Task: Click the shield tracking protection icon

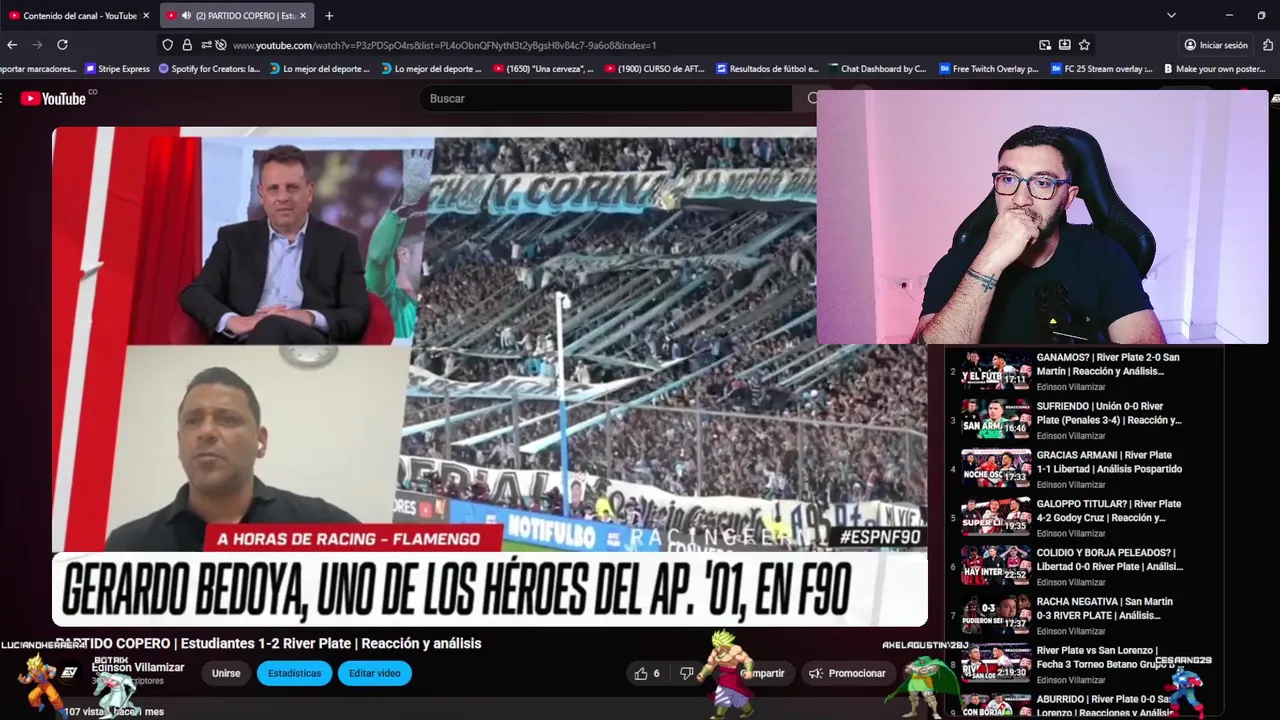Action: click(168, 45)
